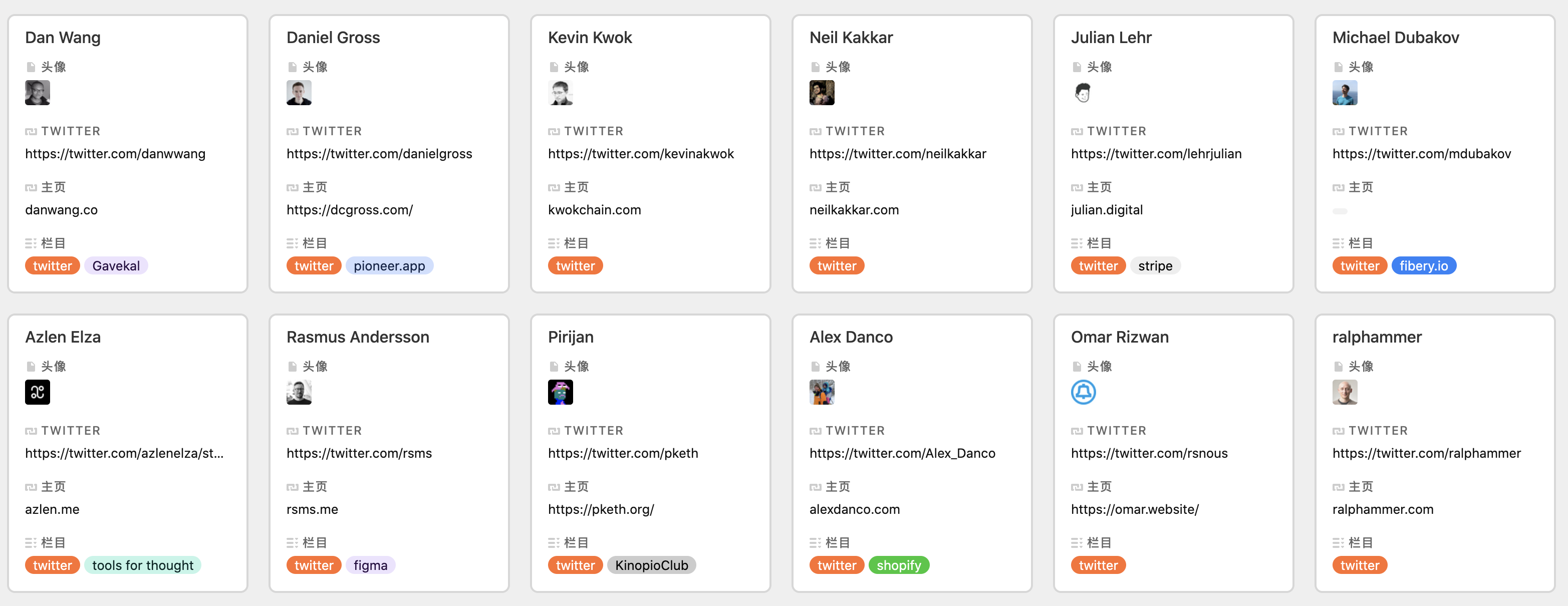Viewport: 1568px width, 606px height.
Task: Click file icon beside Kevin Kwok's 头像 label
Action: point(553,67)
